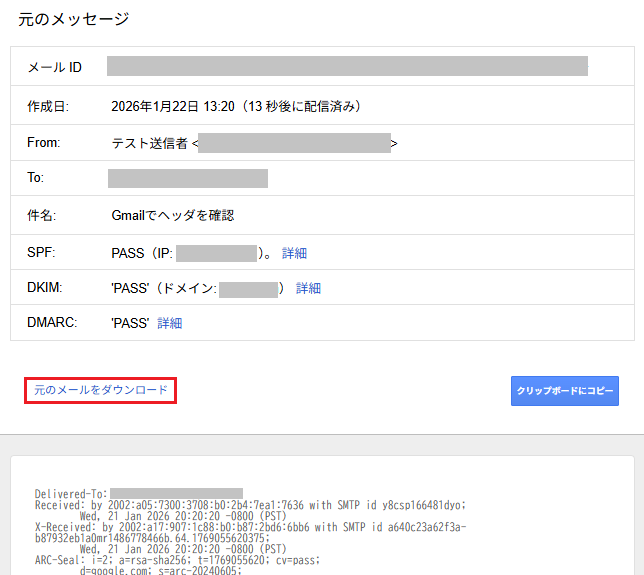This screenshot has width=644, height=575.
Task: Click the b87932eb1a0mr1486778466b continuation line
Action: pos(152,538)
